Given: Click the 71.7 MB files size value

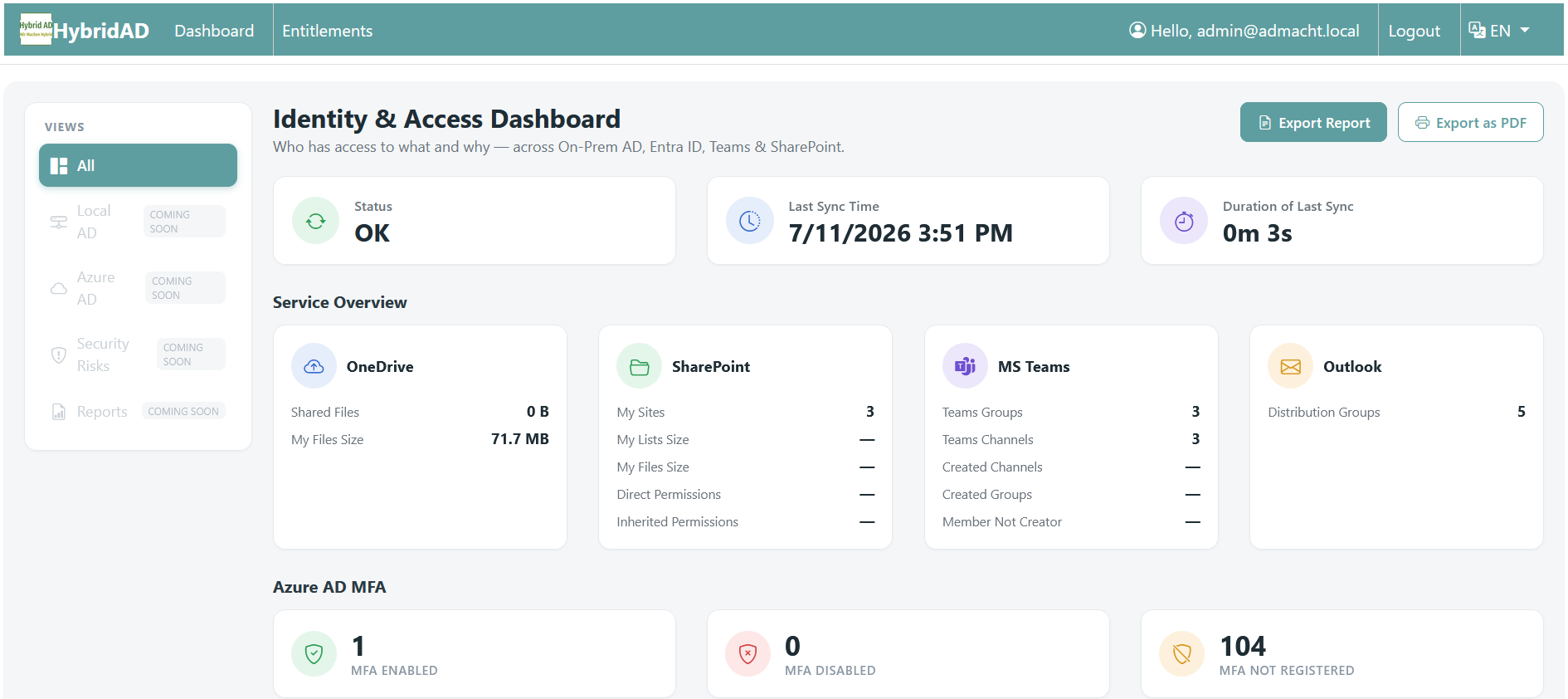Looking at the screenshot, I should [x=520, y=439].
